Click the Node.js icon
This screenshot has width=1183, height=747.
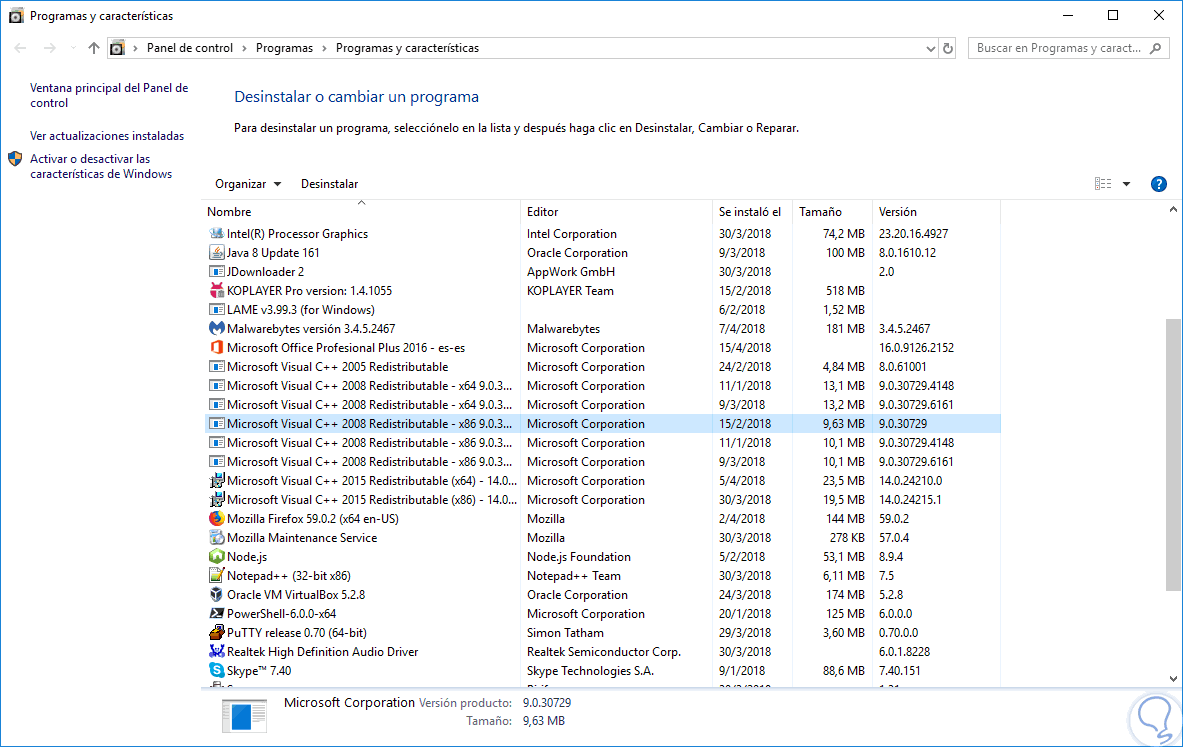217,556
